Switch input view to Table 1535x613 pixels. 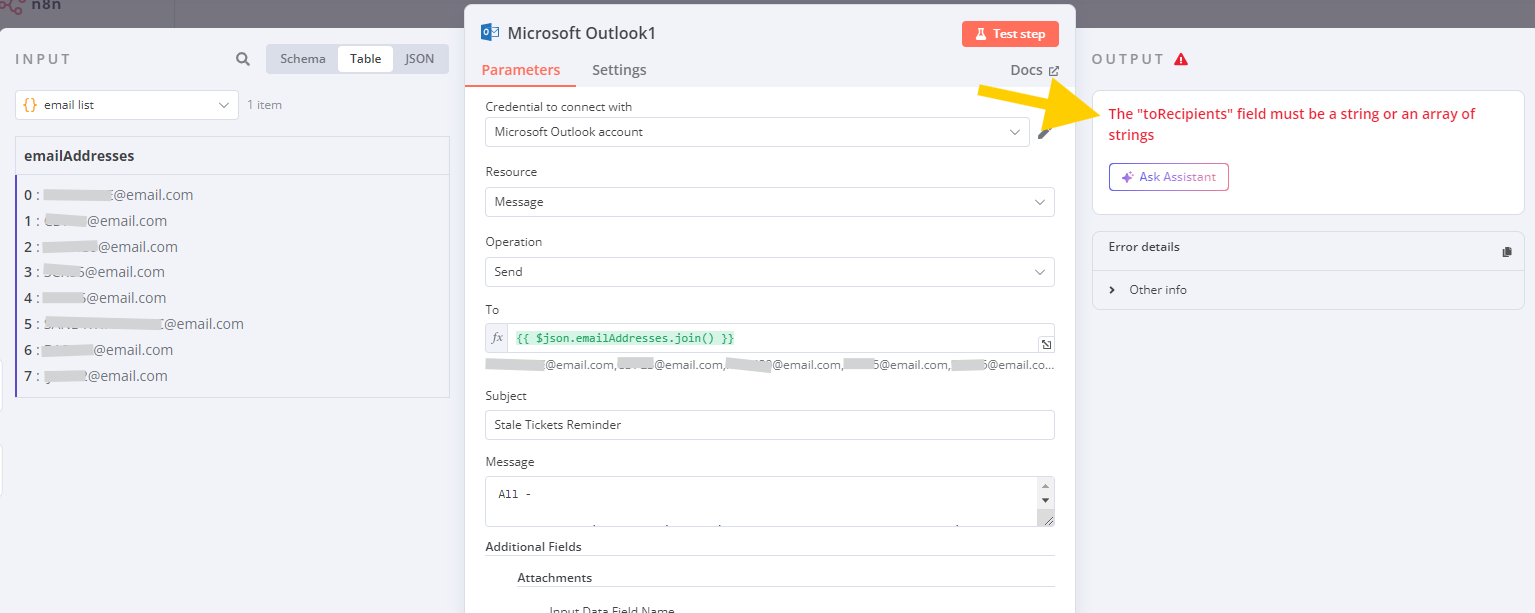pyautogui.click(x=365, y=59)
